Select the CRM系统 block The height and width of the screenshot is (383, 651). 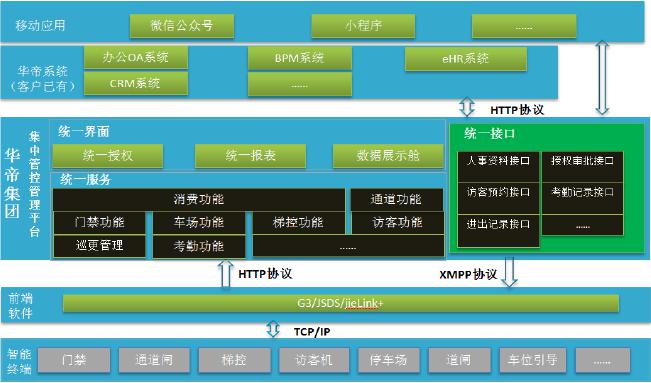pyautogui.click(x=136, y=83)
